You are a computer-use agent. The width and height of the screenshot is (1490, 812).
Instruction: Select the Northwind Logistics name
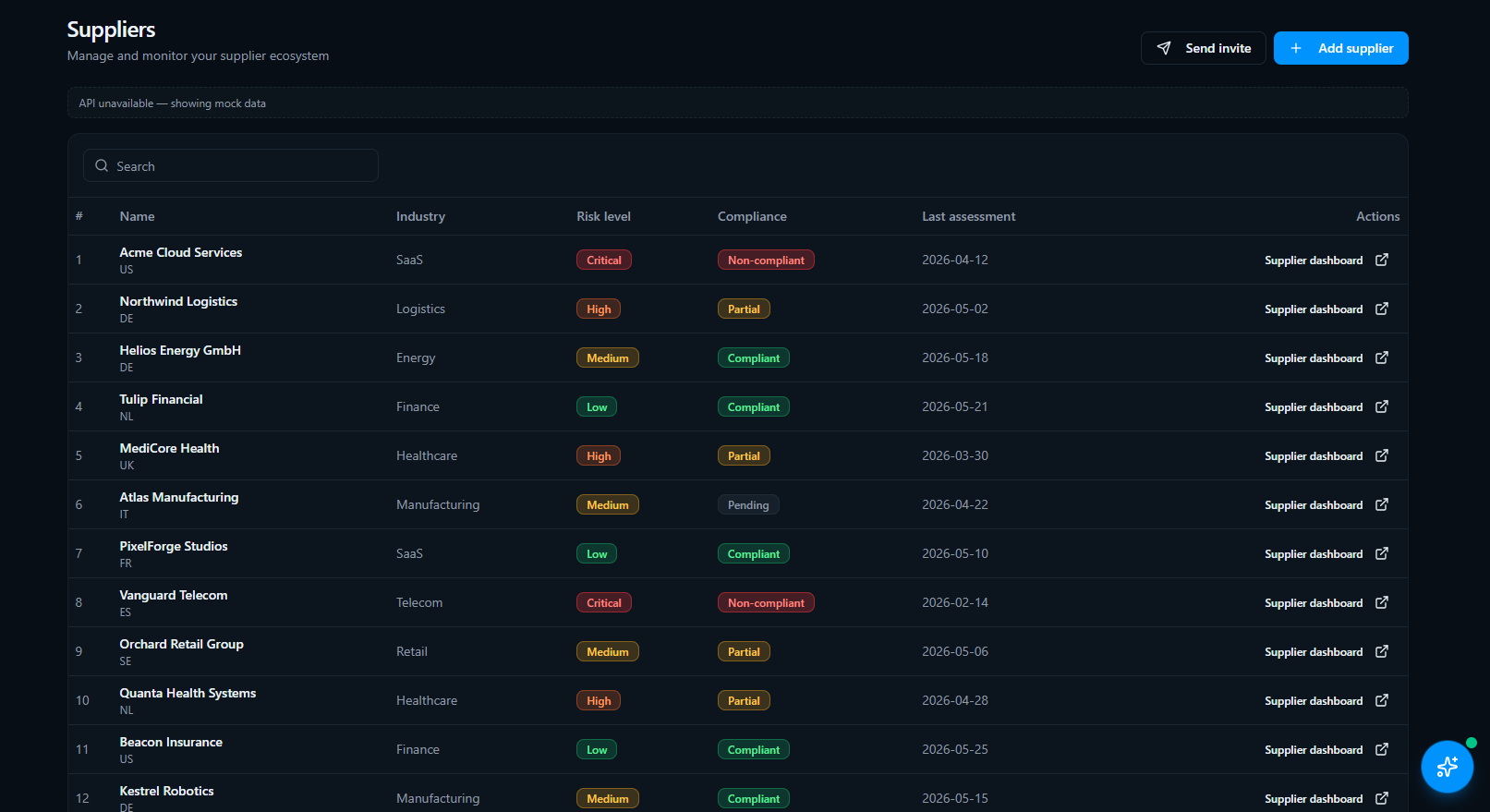[178, 301]
